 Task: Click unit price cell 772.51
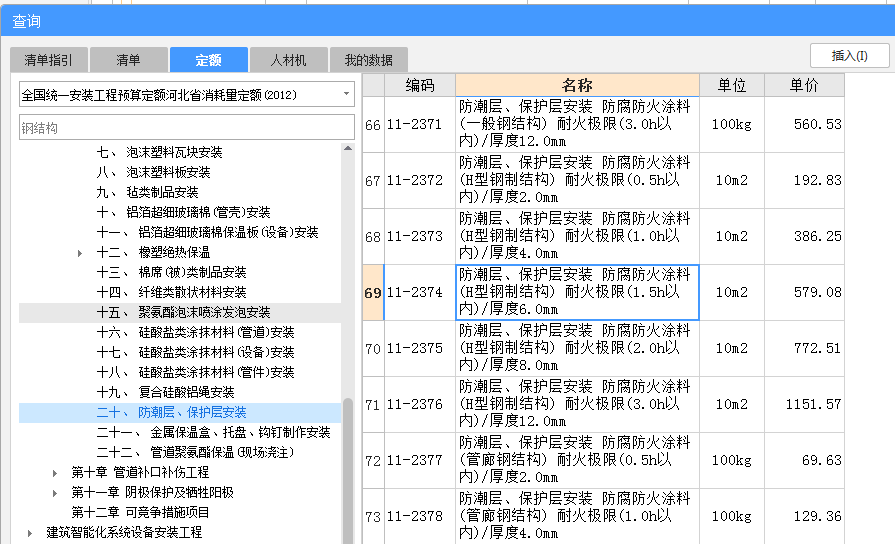click(804, 348)
